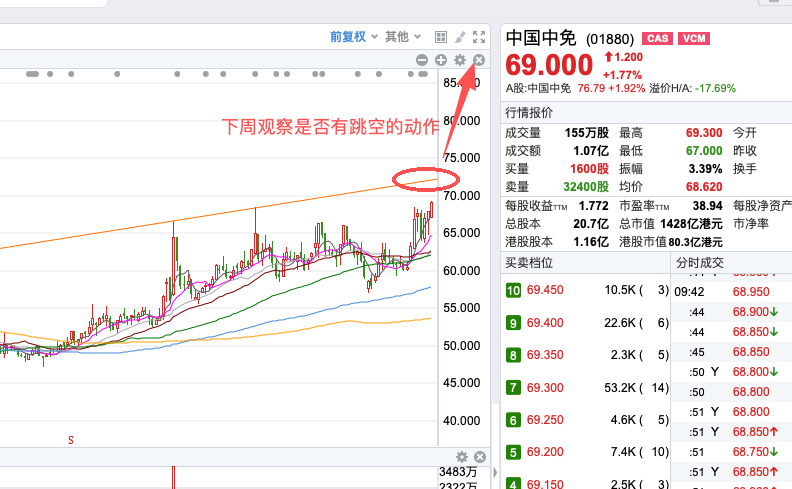Click the CAS badge beside the stock code
Screen dimensions: 792x489
[657, 38]
